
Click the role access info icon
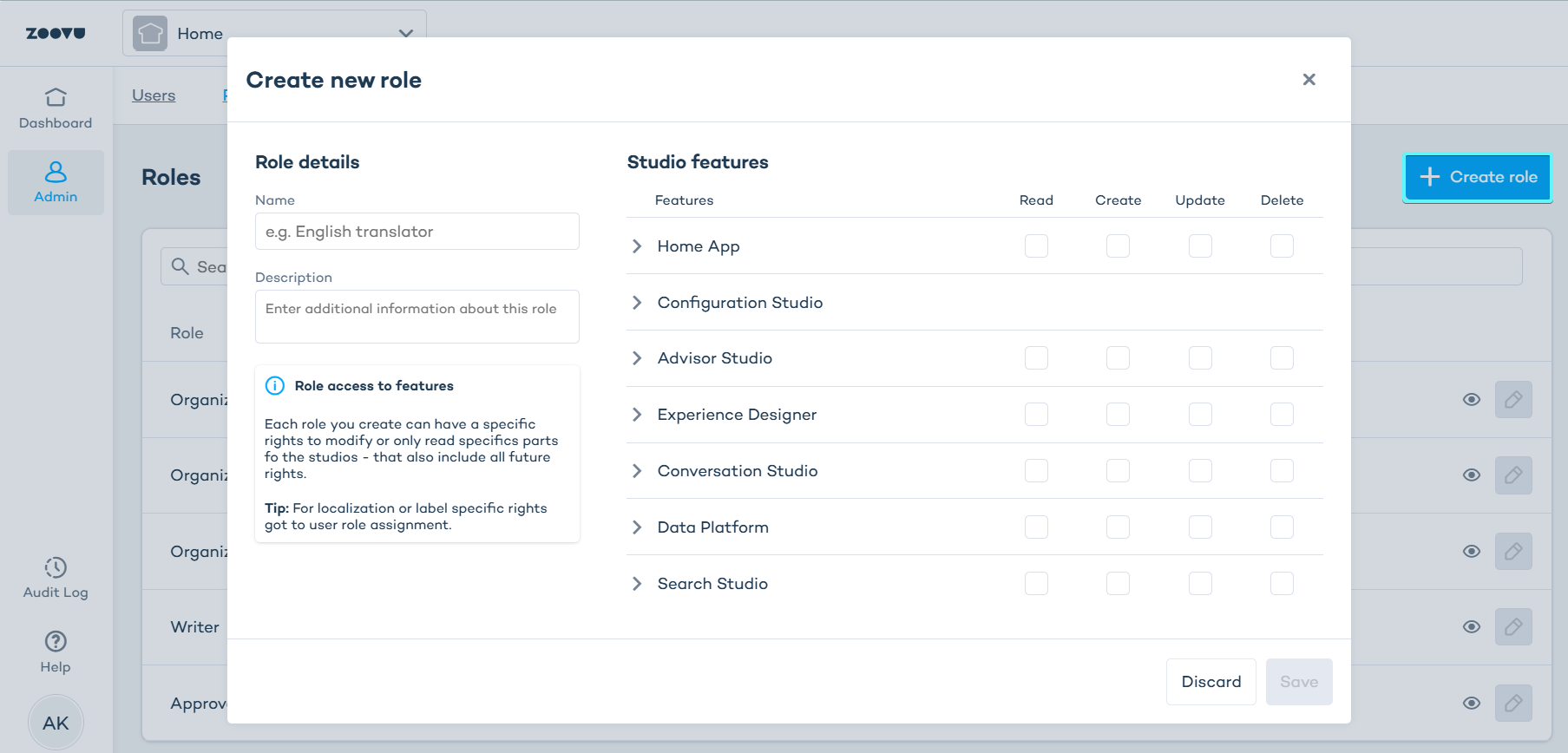[x=274, y=386]
